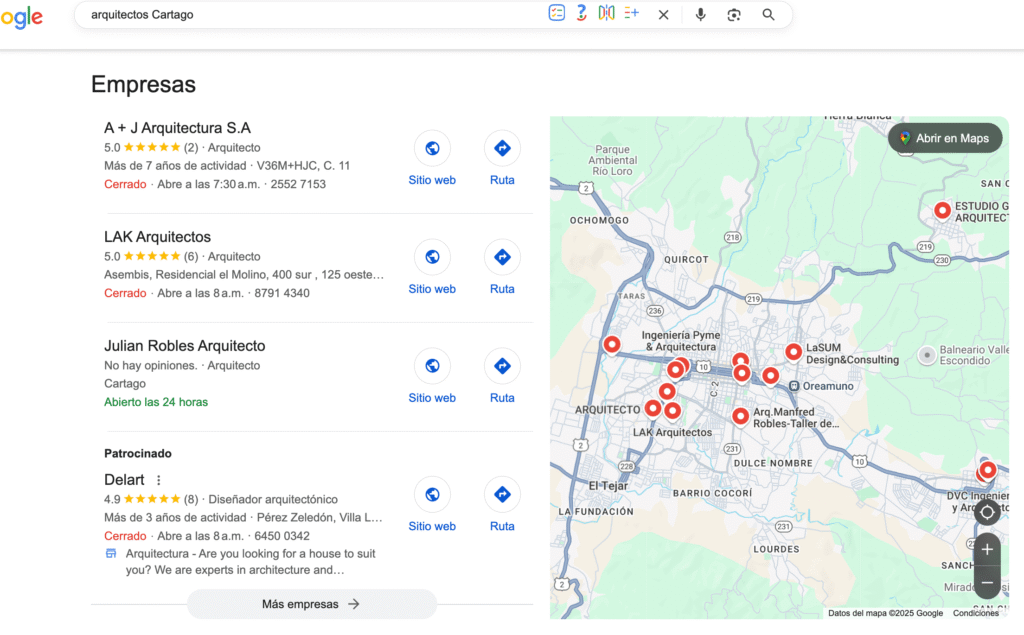
Task: Click the 'Patrocinado' label
Action: pyautogui.click(x=138, y=453)
